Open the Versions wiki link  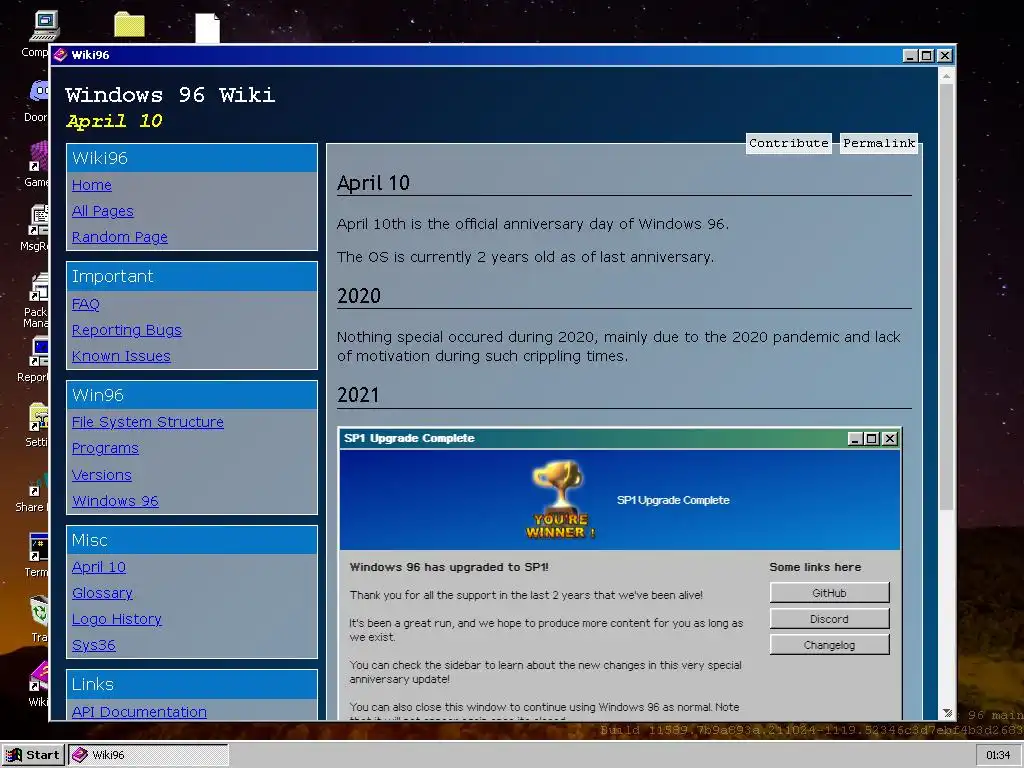click(x=102, y=475)
